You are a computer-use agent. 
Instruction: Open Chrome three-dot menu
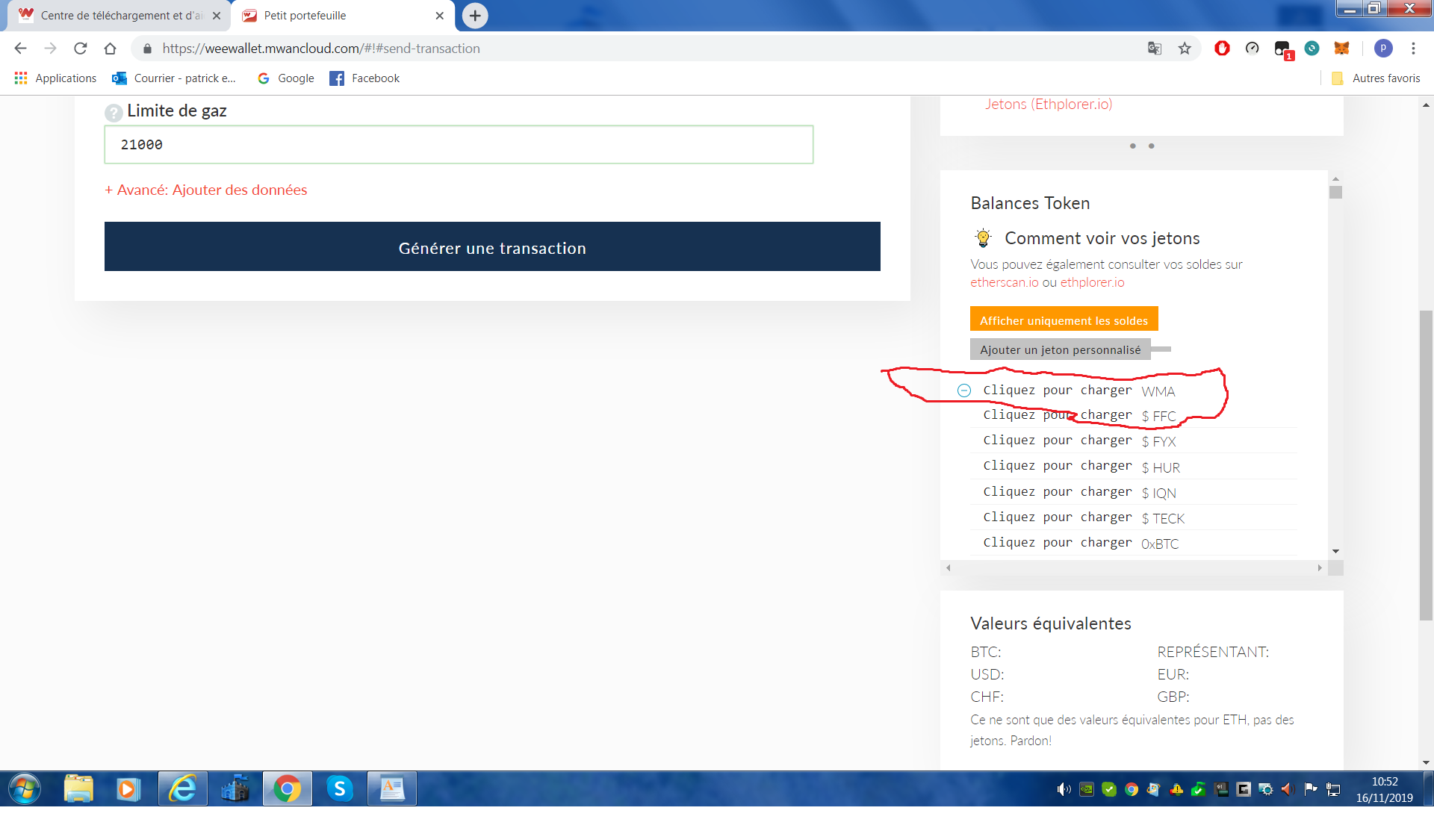1413,49
